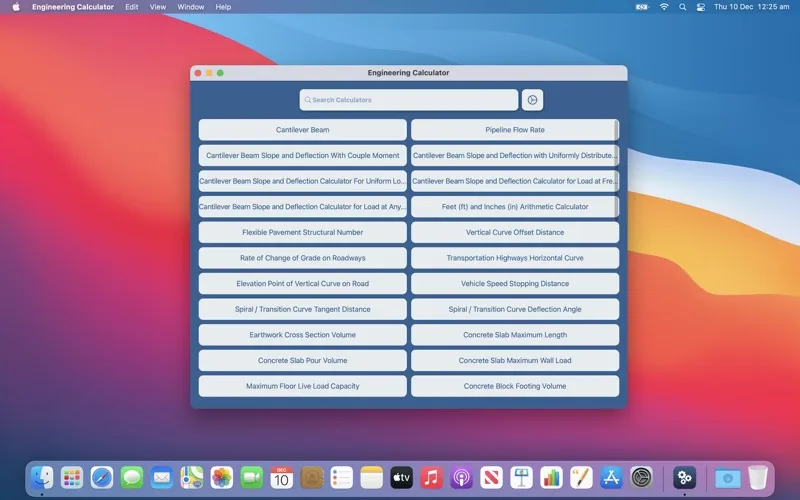Click the Search Calculators field
This screenshot has height=500, width=800.
[408, 100]
